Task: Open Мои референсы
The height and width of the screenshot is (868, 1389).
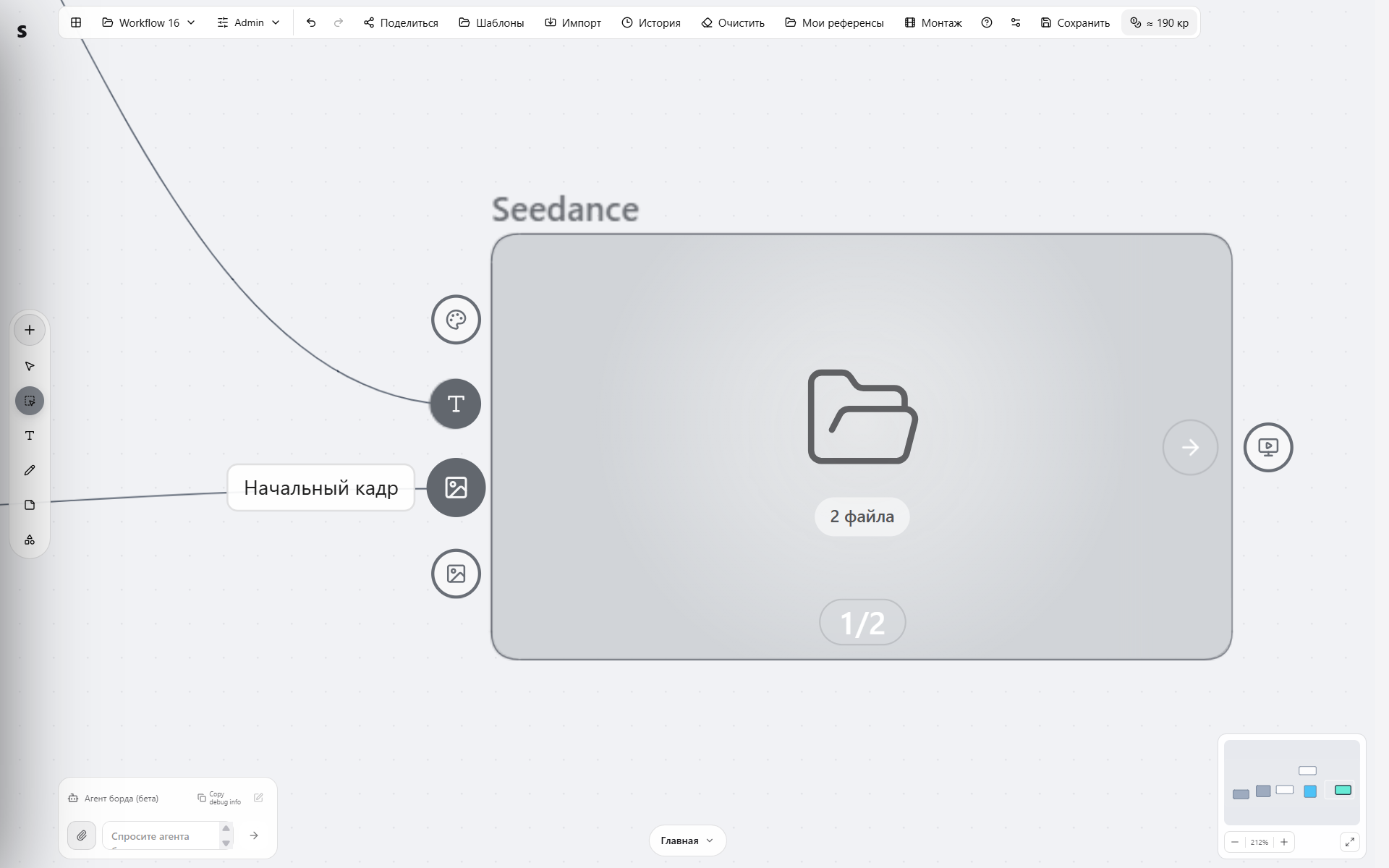Action: [834, 22]
